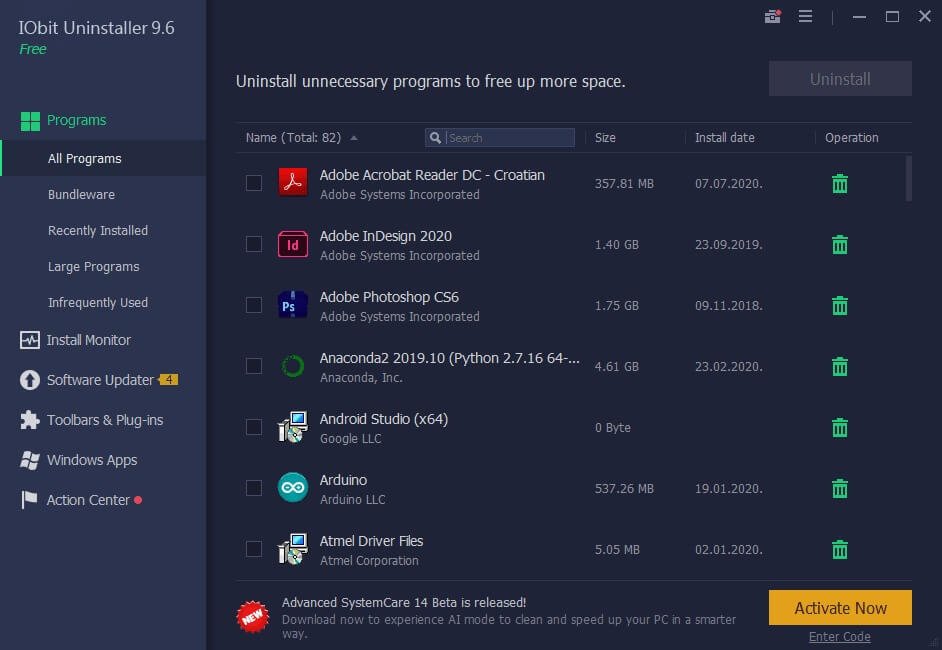This screenshot has height=650, width=942.
Task: Select the Anaconda2 2019.10 program name
Action: pos(449,358)
